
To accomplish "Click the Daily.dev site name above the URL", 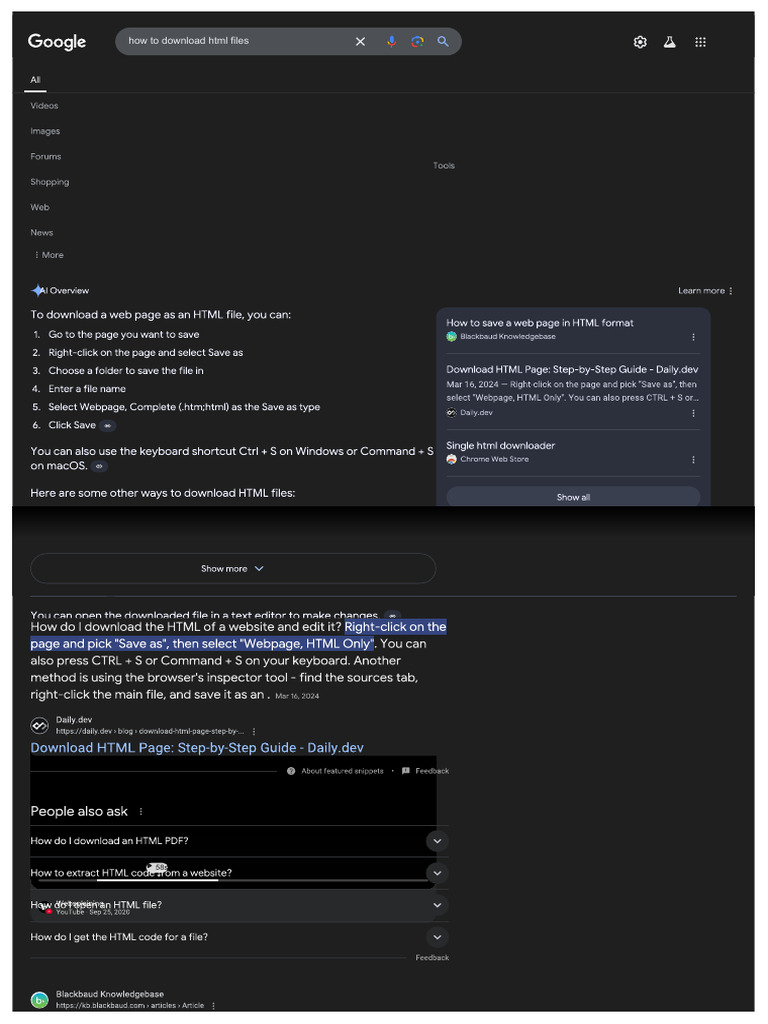I will click(x=74, y=720).
